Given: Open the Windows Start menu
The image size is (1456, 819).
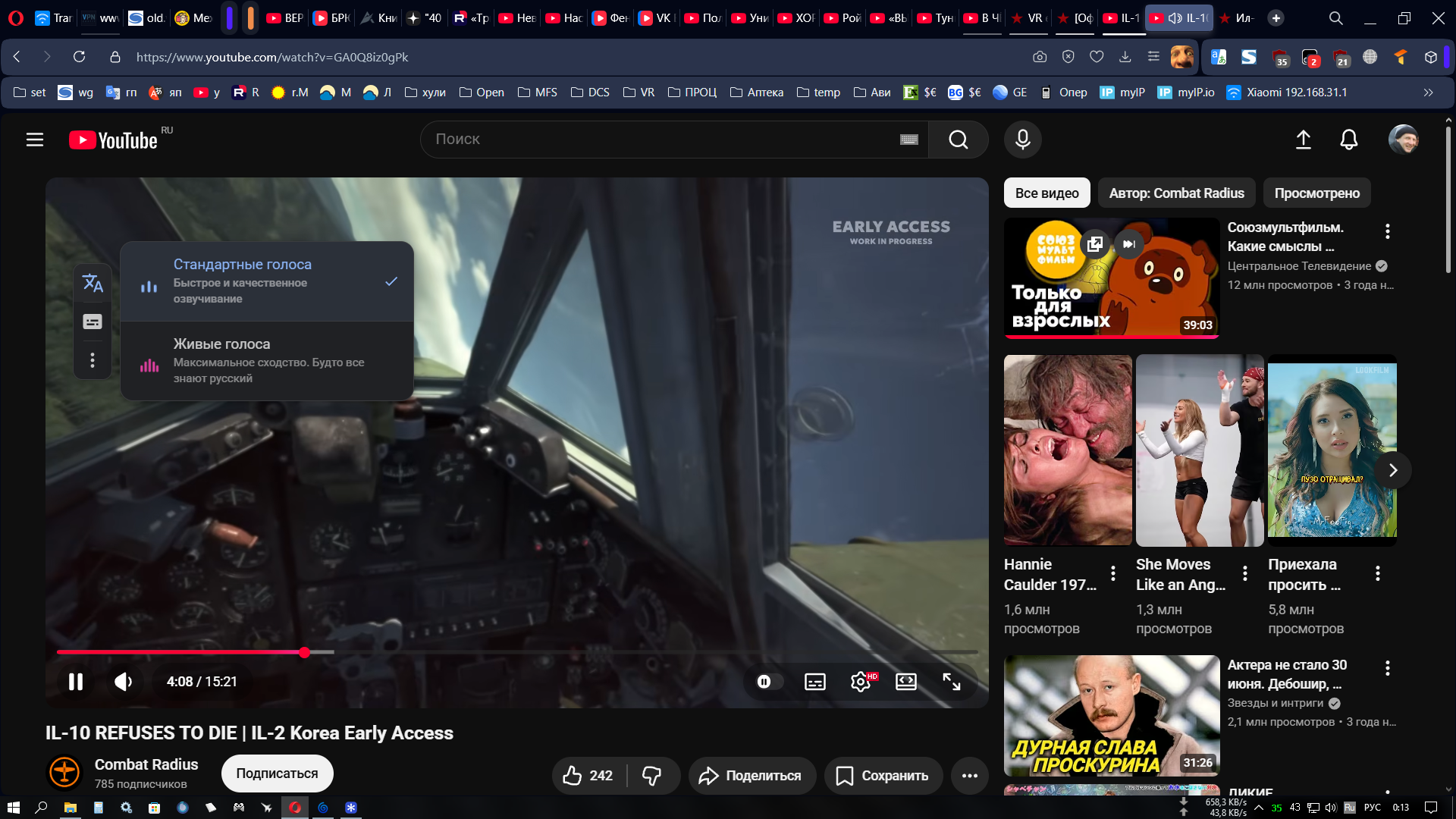Looking at the screenshot, I should (13, 808).
